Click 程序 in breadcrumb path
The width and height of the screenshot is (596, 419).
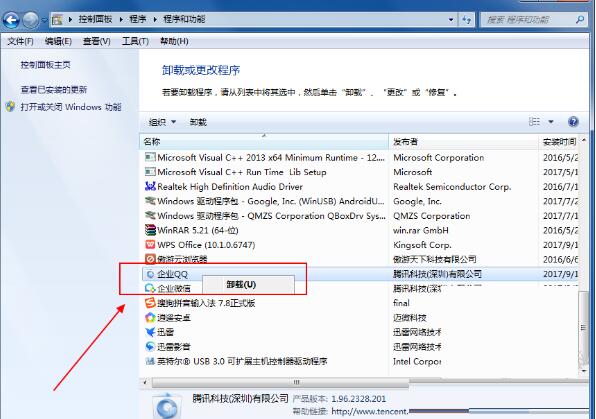point(138,19)
